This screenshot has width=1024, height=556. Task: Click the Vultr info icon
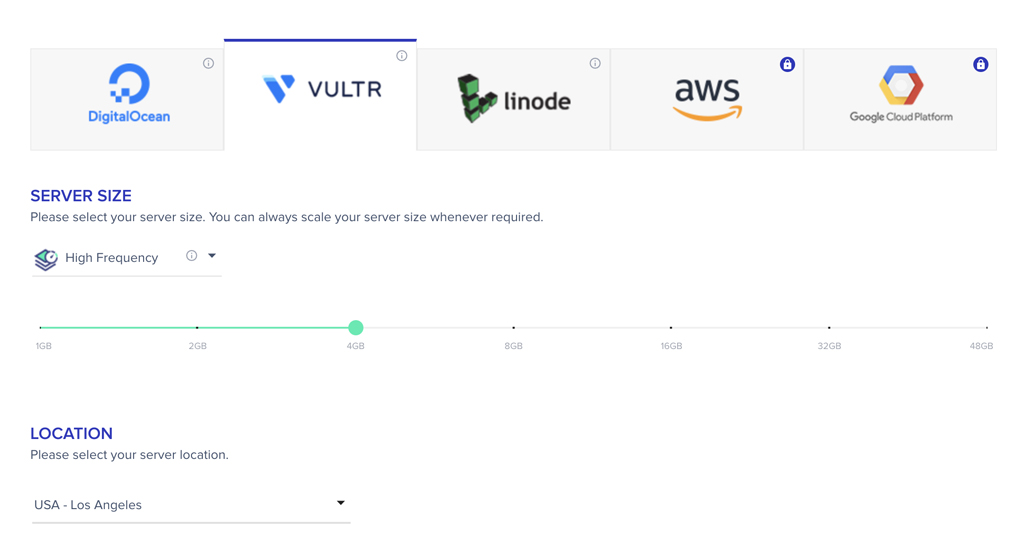coord(402,56)
